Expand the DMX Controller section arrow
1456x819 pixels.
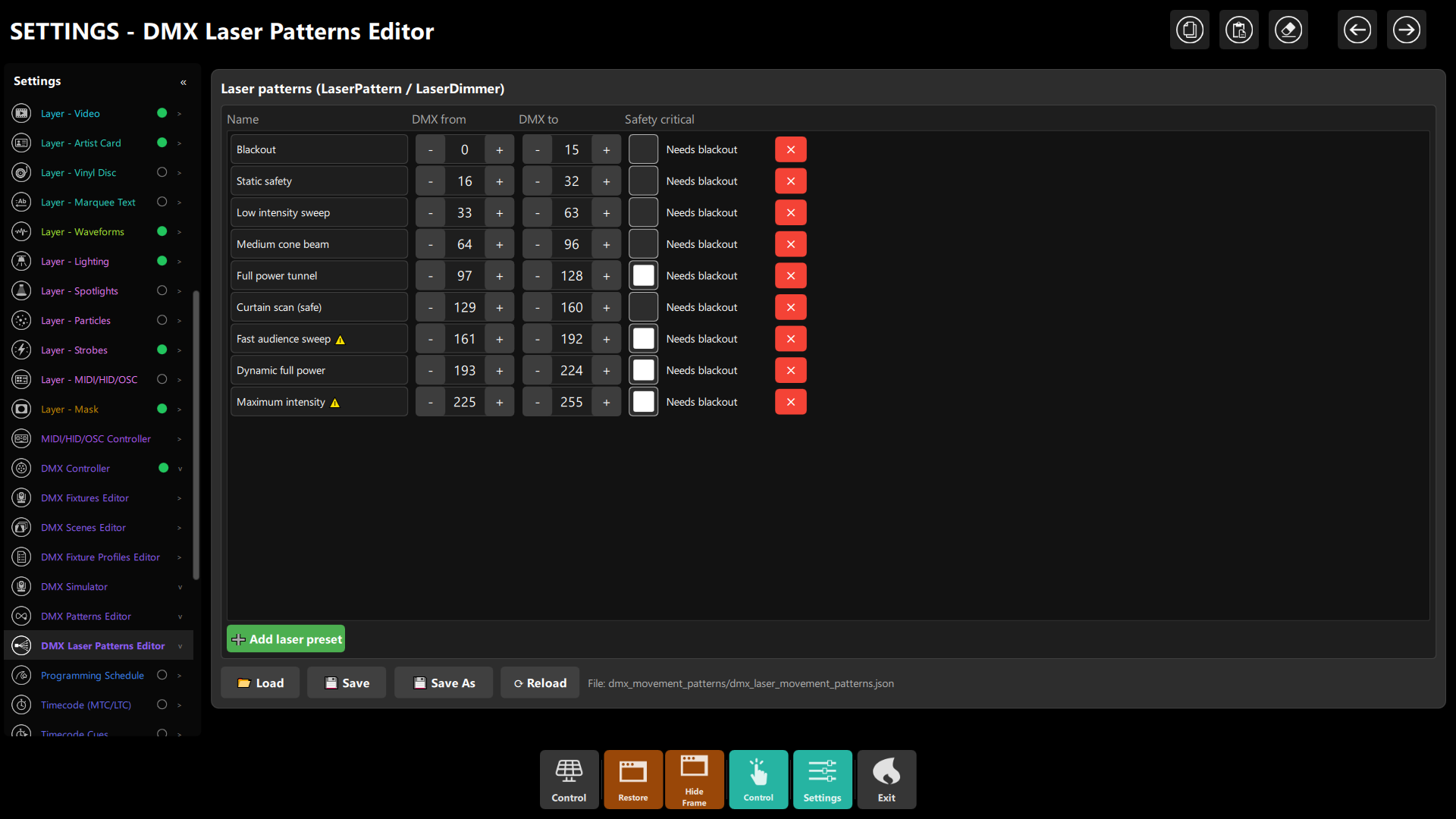[180, 469]
